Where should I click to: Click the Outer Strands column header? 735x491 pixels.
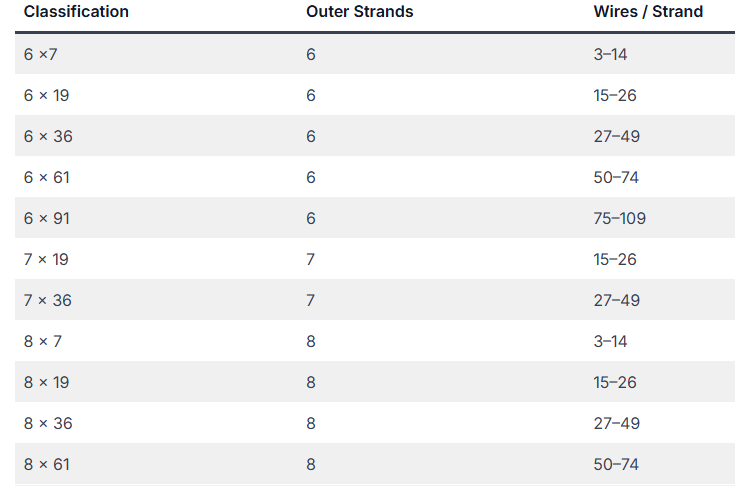[360, 12]
